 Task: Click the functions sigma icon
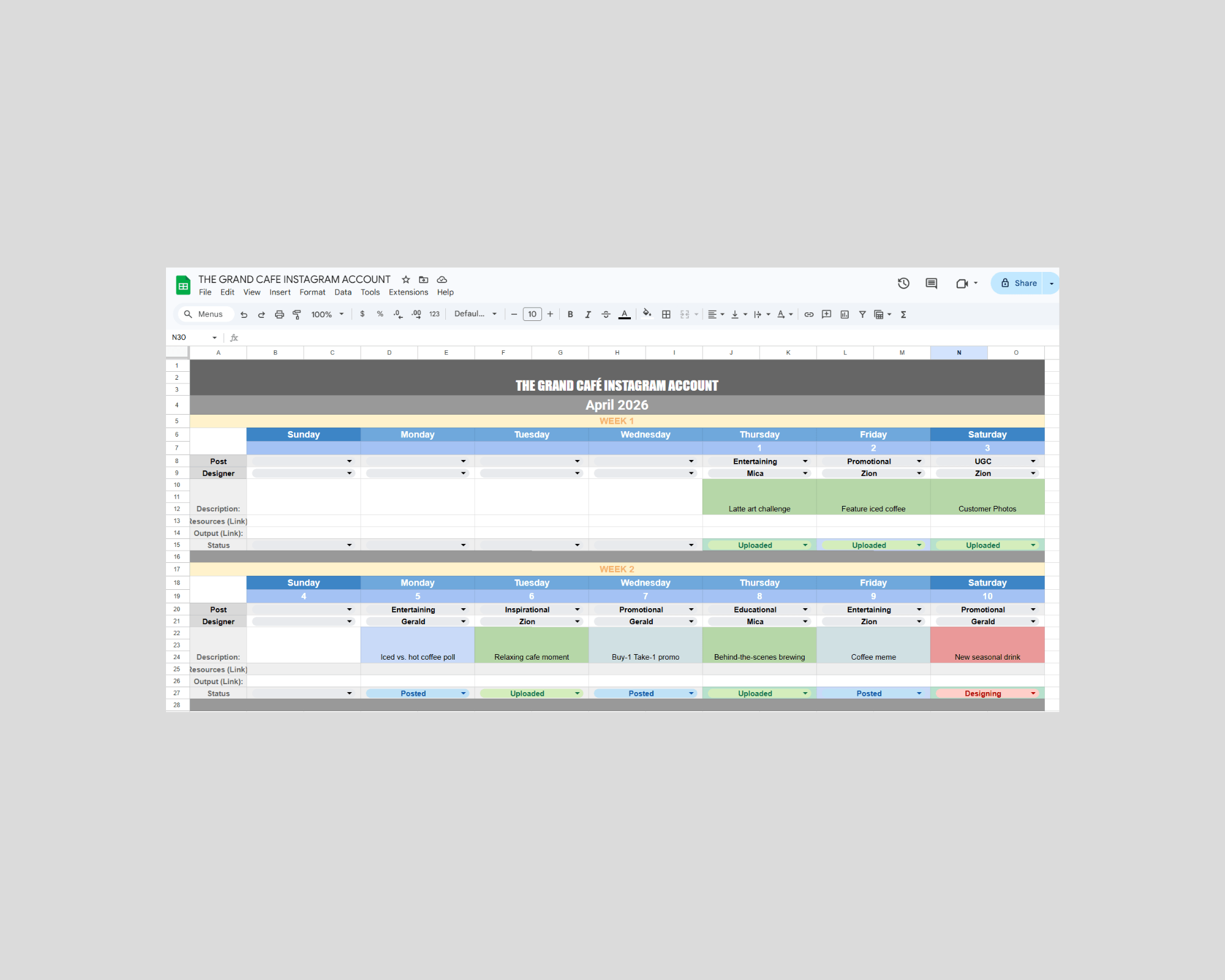903,314
